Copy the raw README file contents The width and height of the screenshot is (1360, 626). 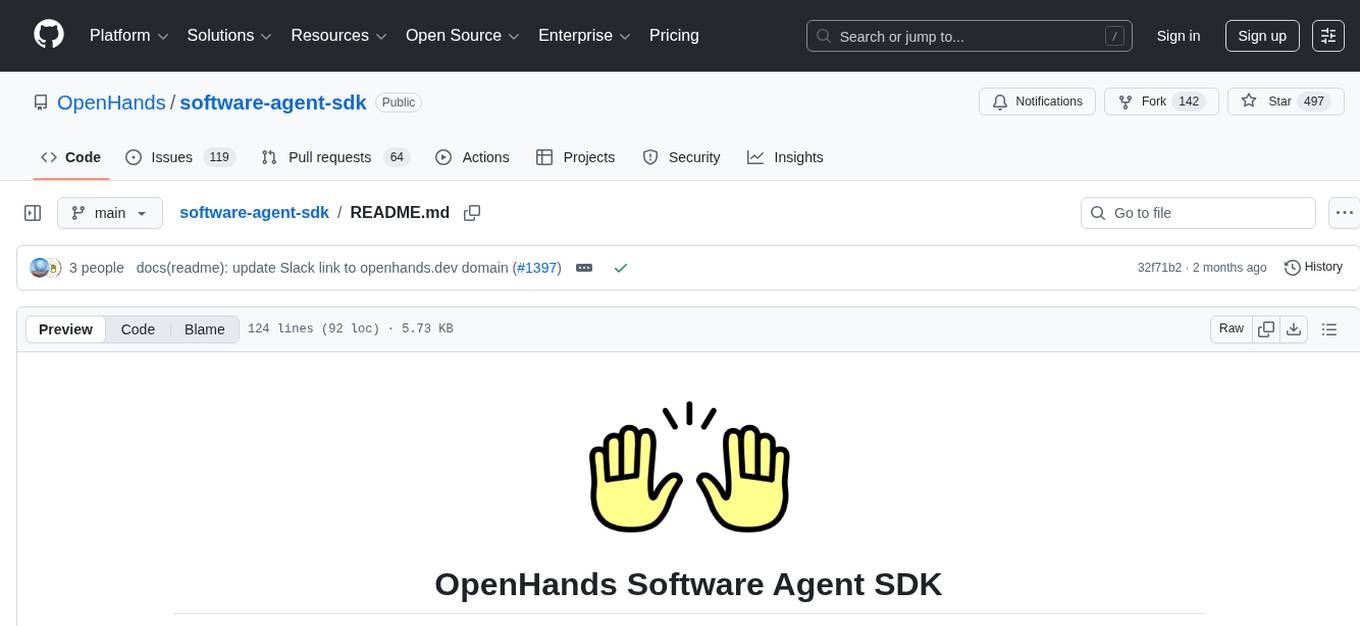coord(1266,328)
